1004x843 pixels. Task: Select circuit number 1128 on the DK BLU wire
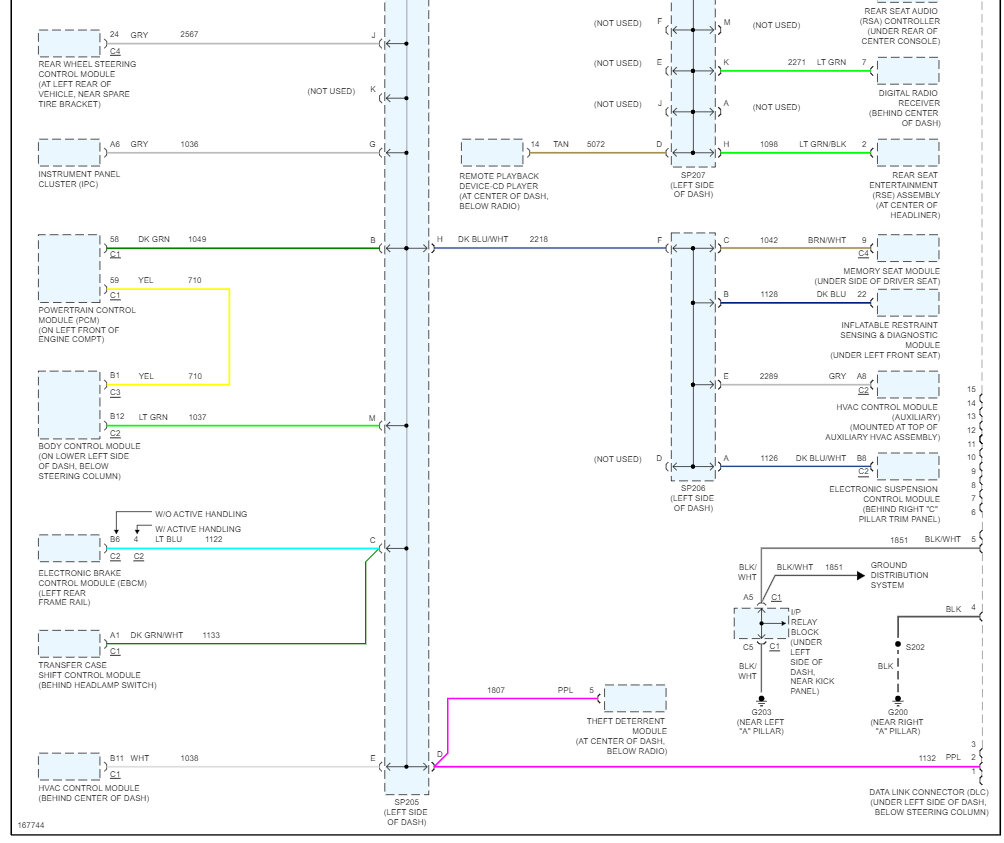769,294
